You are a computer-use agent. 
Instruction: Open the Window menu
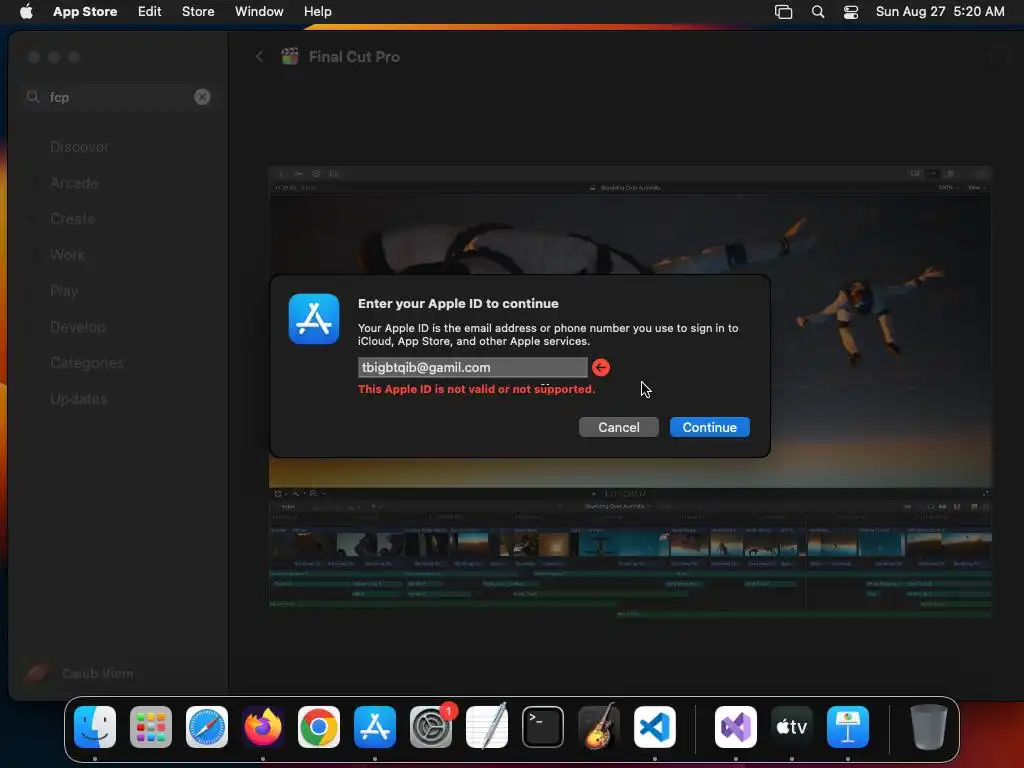(259, 11)
